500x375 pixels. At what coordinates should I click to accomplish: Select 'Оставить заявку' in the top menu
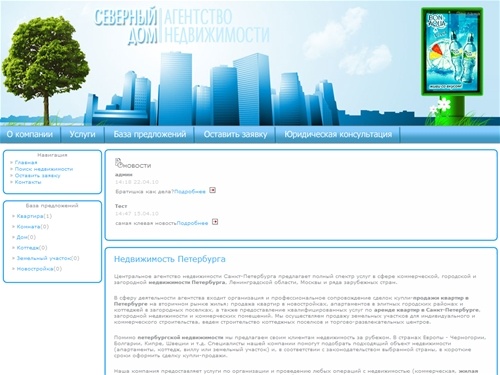[x=235, y=134]
